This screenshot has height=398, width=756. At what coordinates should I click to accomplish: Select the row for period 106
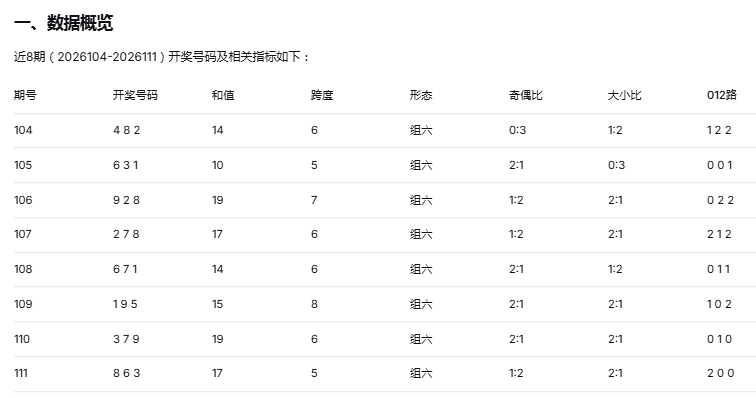coord(385,200)
